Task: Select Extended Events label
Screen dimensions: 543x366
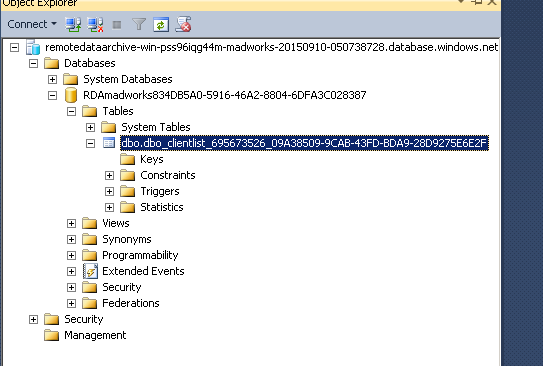Action: [x=143, y=271]
